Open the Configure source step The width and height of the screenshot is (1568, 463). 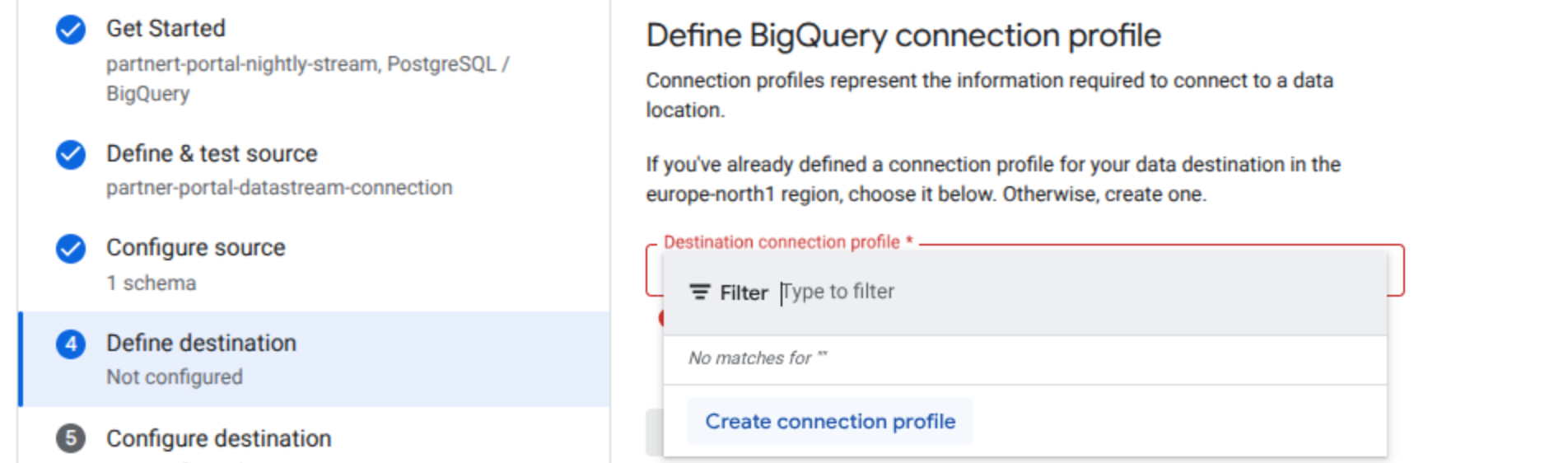[196, 247]
